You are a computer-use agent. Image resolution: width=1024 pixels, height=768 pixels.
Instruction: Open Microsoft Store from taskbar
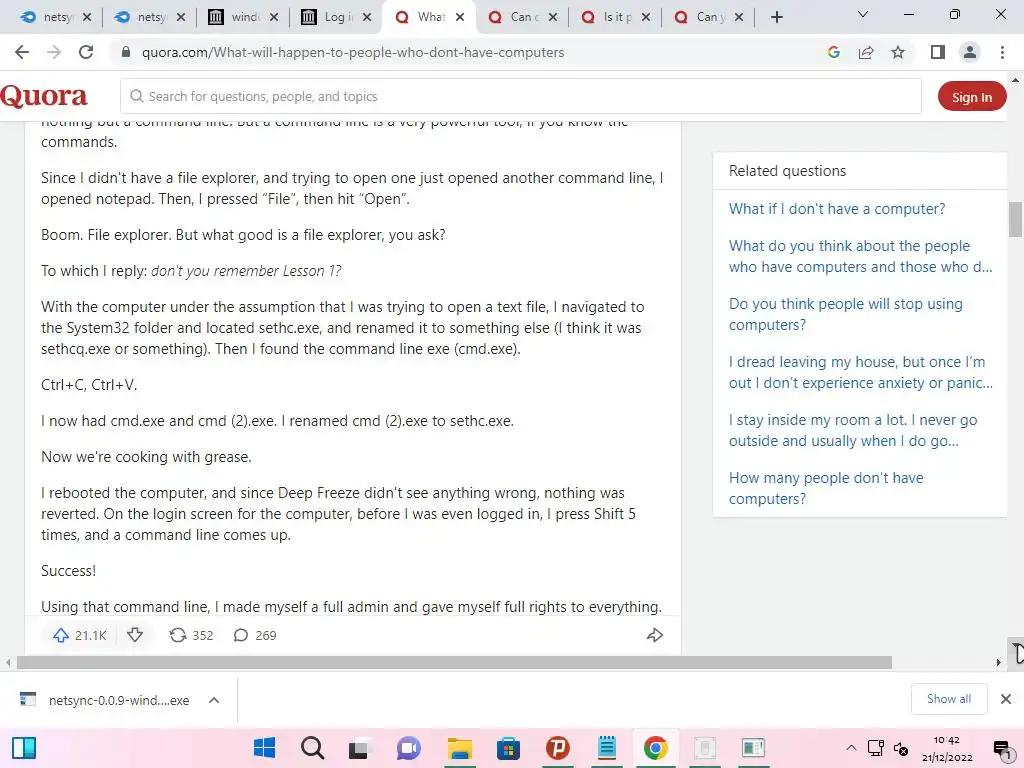508,748
